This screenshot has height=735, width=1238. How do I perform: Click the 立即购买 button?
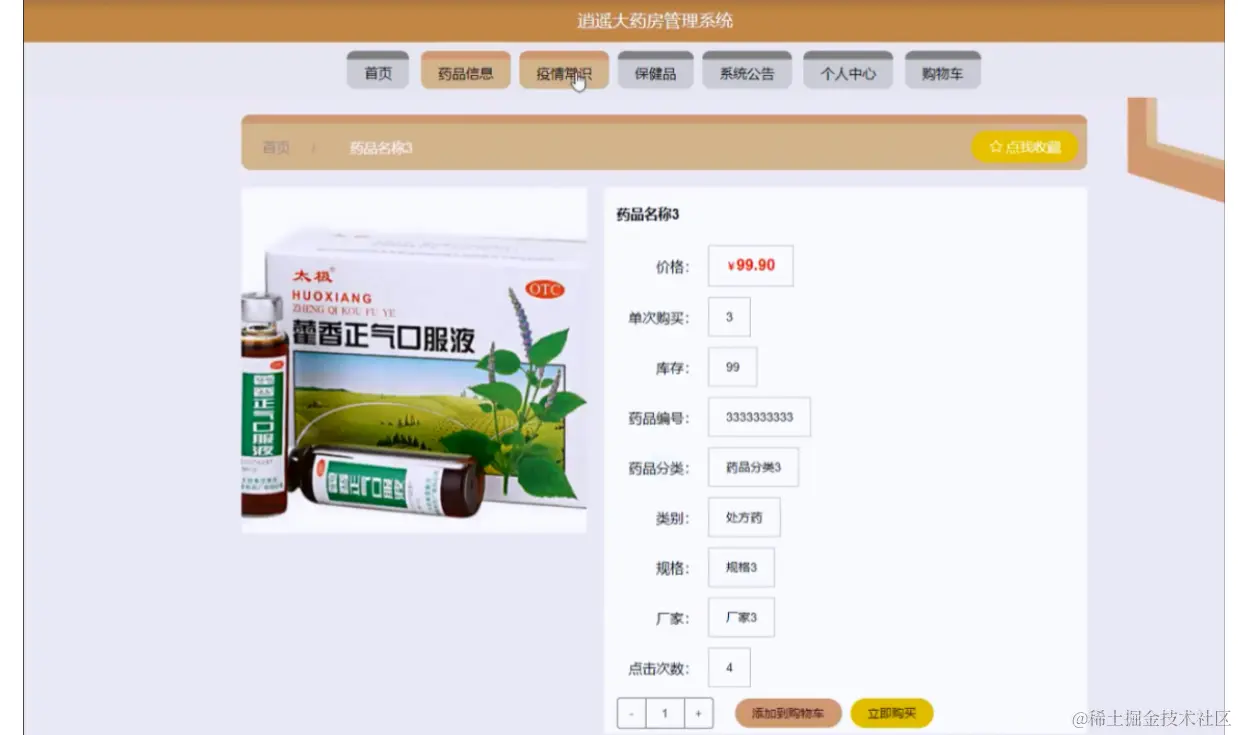892,714
